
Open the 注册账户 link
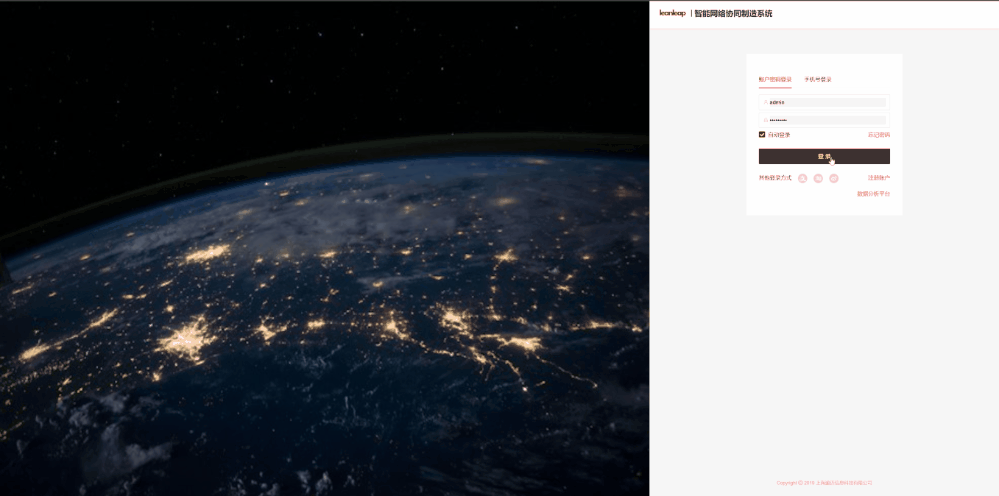coord(879,178)
